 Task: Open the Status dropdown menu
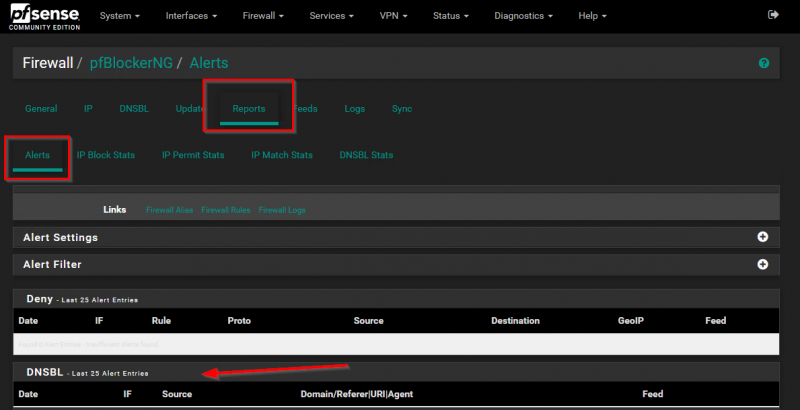451,16
